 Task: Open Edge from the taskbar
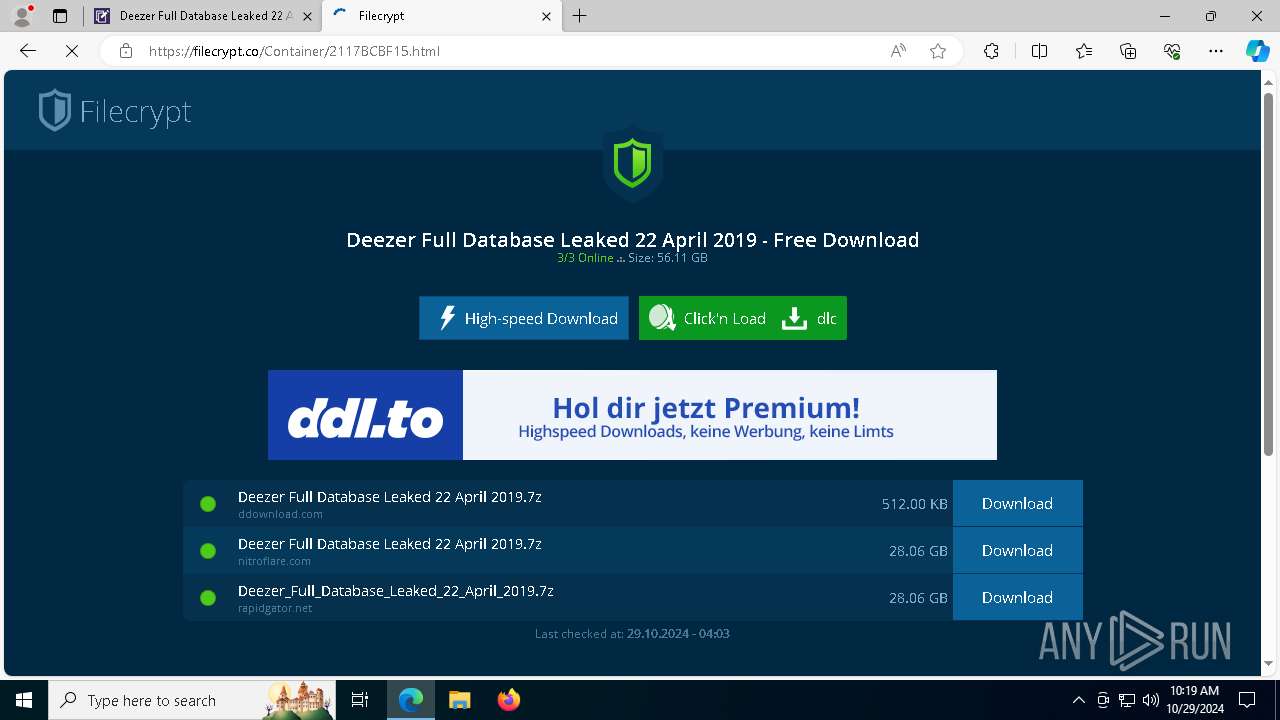[411, 700]
